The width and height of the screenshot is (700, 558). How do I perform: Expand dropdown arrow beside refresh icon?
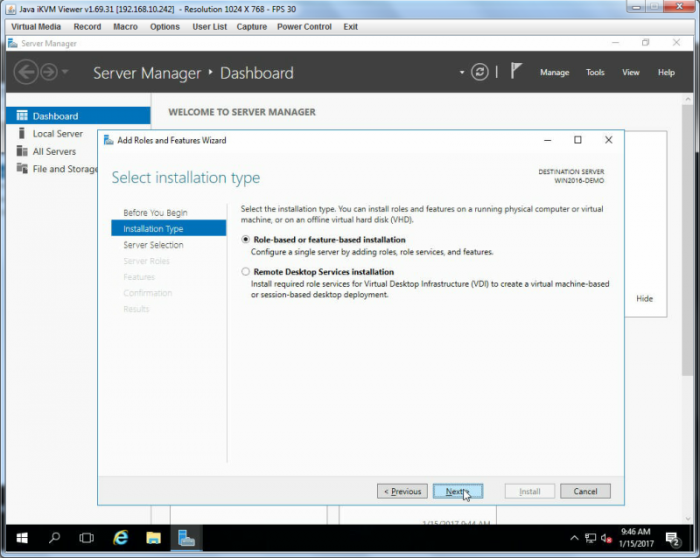462,72
